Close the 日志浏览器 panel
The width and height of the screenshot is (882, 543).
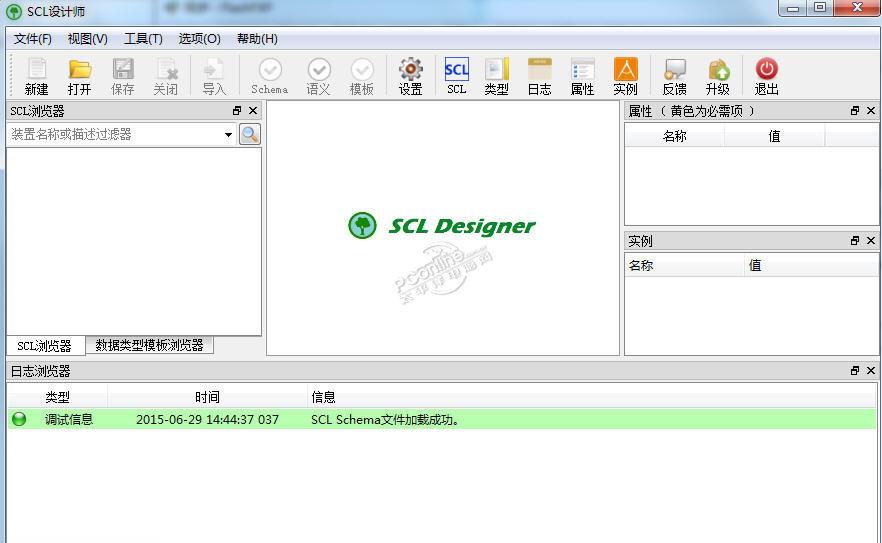tap(871, 371)
